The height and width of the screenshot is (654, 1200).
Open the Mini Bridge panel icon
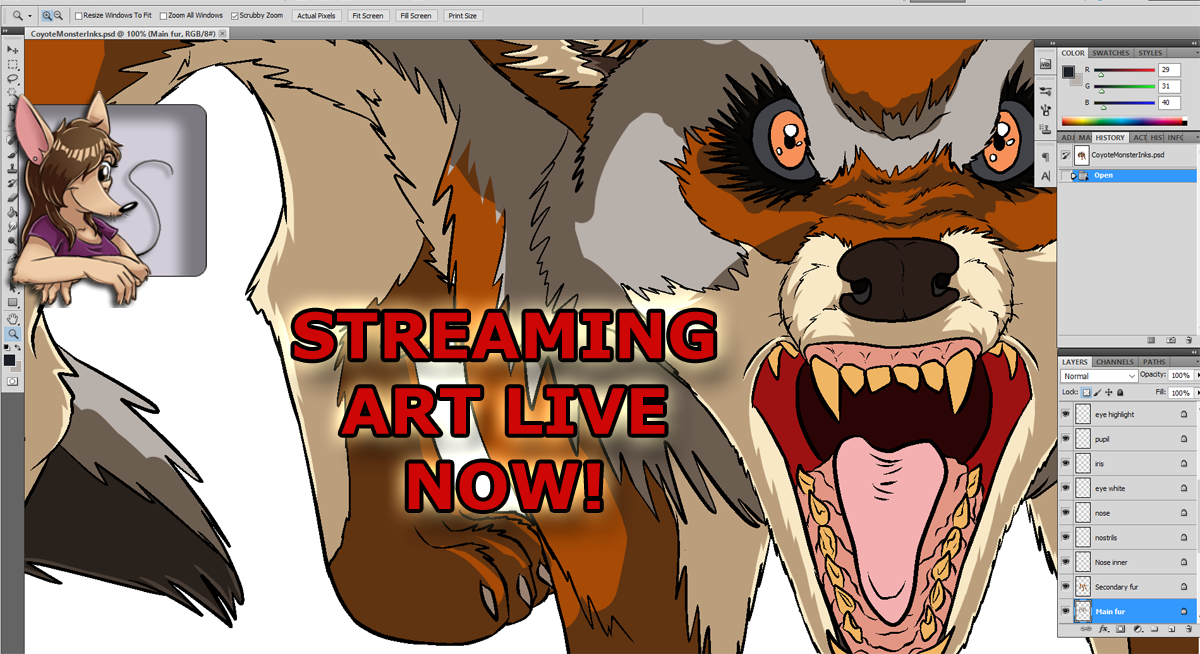[x=1046, y=63]
